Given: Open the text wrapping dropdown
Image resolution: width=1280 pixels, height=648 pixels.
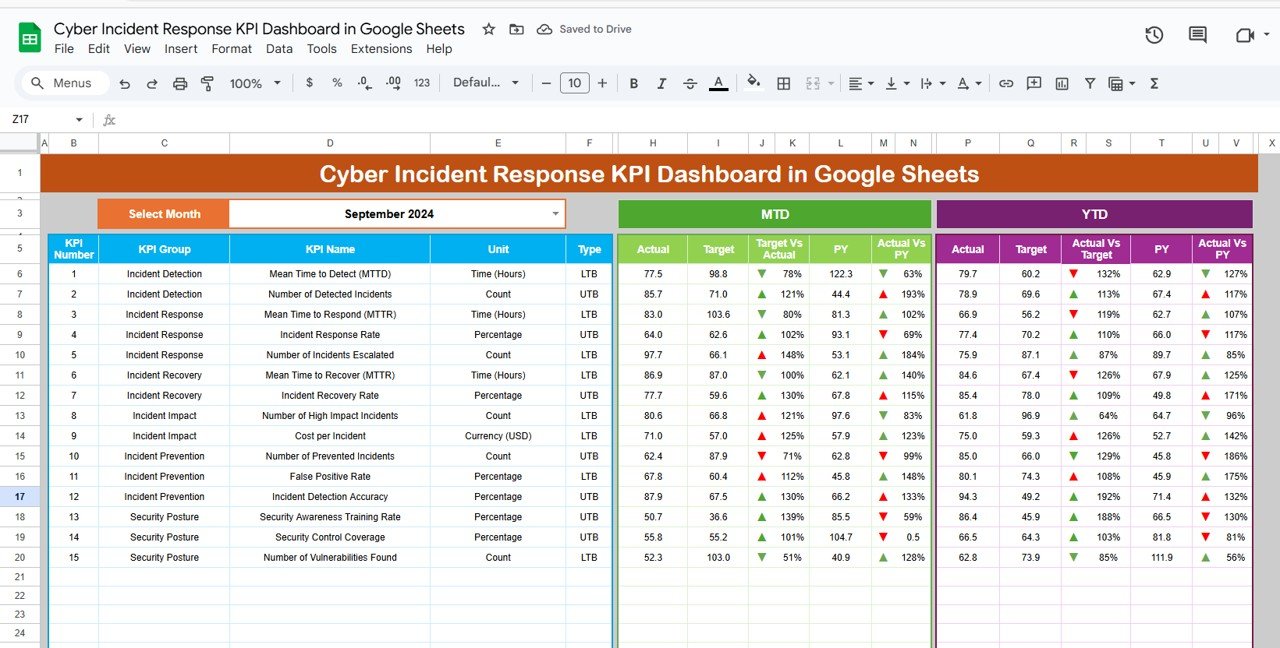Looking at the screenshot, I should pyautogui.click(x=931, y=83).
